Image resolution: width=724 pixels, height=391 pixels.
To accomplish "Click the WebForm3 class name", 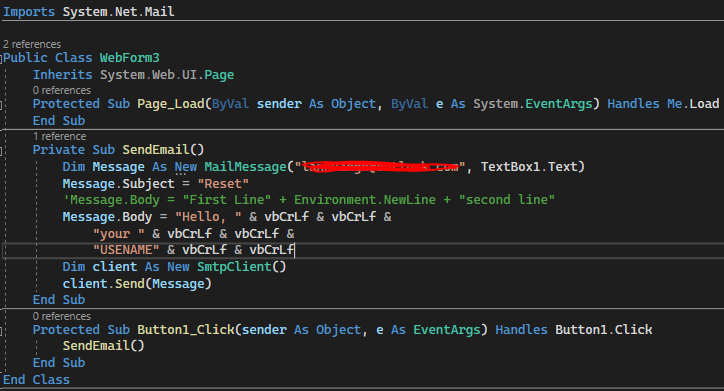I will (130, 58).
